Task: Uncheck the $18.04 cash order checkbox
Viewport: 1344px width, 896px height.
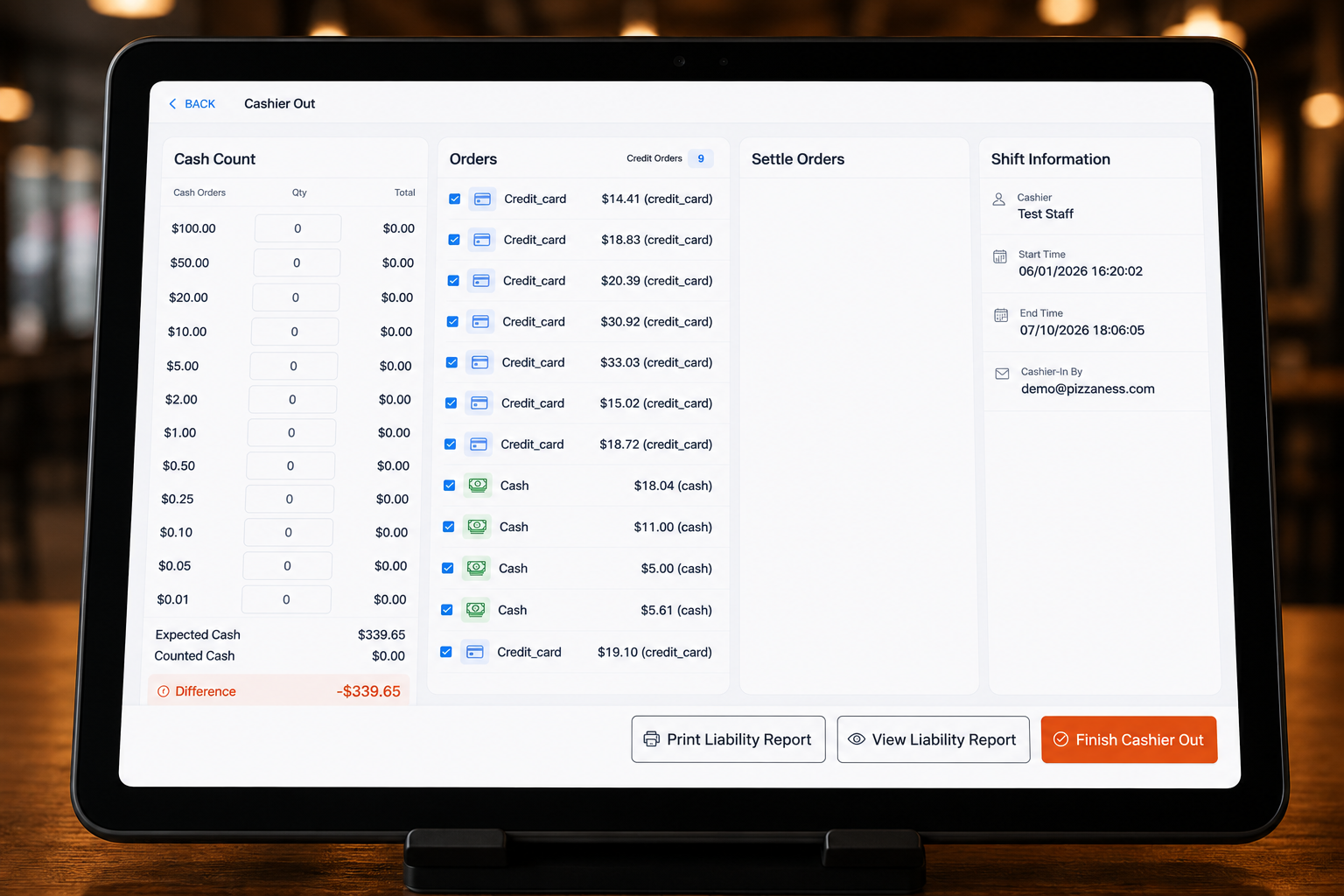Action: (x=450, y=486)
